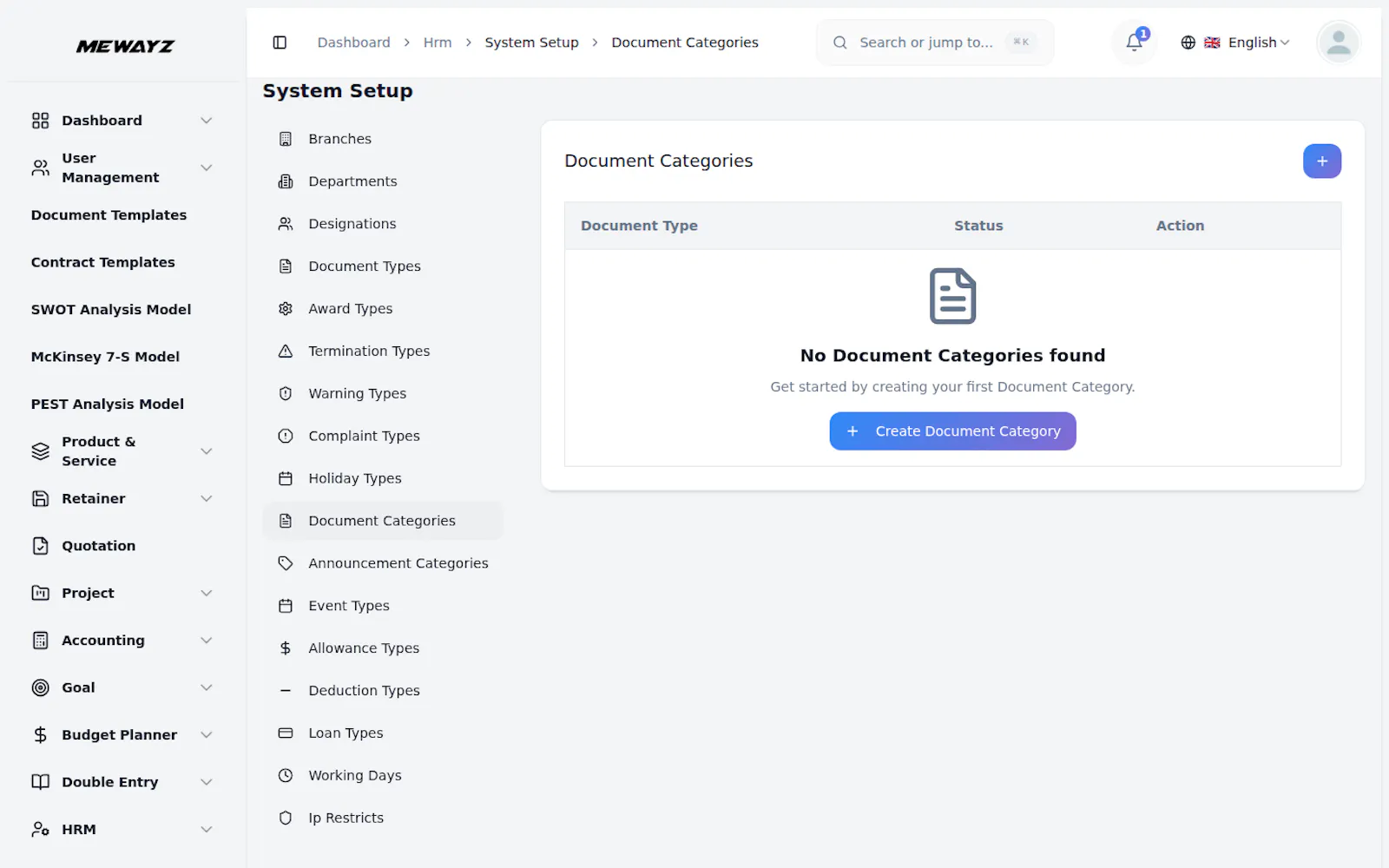Image resolution: width=1389 pixels, height=868 pixels.
Task: Click the Loan Types card icon
Action: [x=286, y=733]
